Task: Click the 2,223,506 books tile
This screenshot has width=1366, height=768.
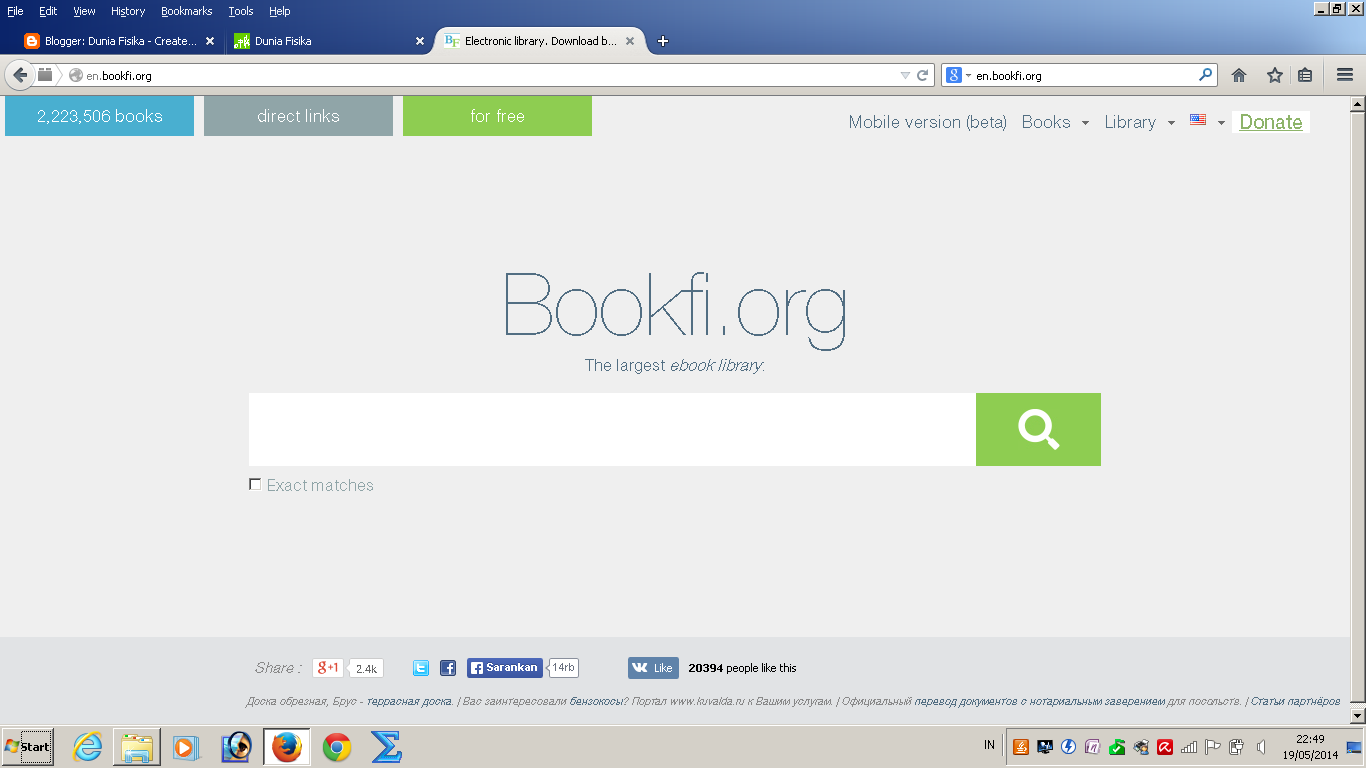Action: [99, 116]
